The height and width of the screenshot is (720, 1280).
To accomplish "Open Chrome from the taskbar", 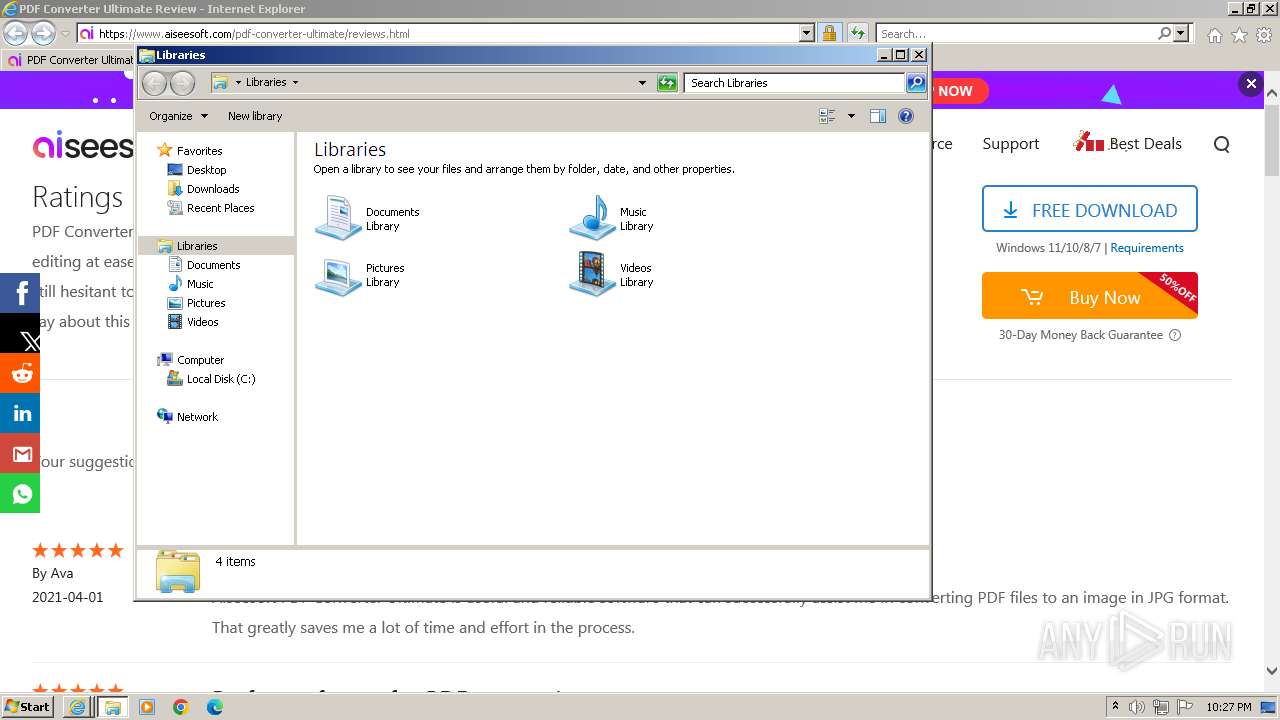I will pyautogui.click(x=181, y=707).
